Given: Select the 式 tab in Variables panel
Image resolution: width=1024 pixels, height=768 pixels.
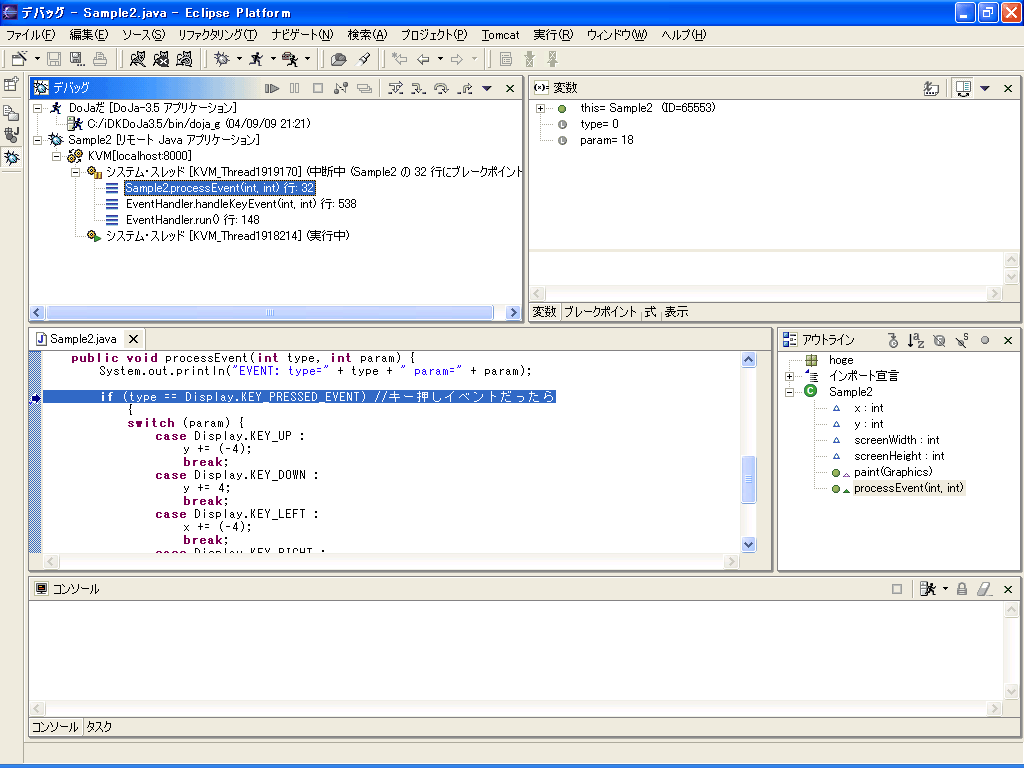Looking at the screenshot, I should click(x=650, y=312).
